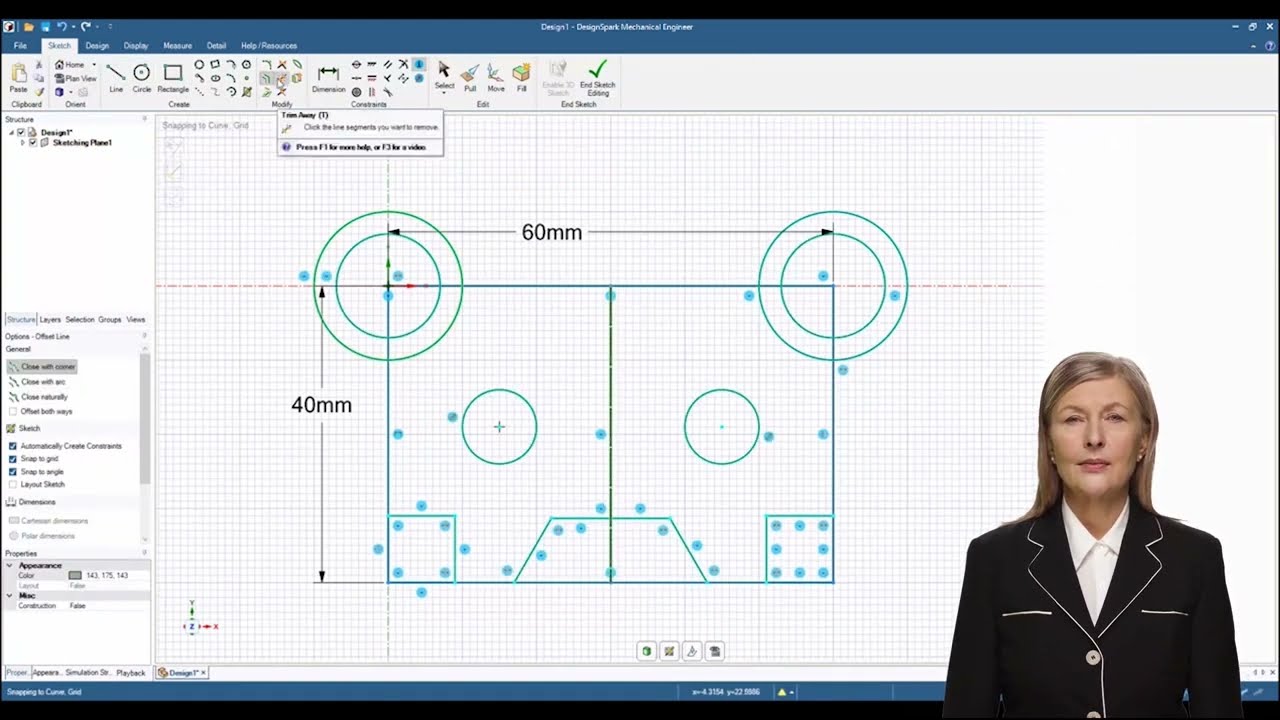Click the Color swatch in Properties
This screenshot has width=1280, height=720.
(75, 576)
